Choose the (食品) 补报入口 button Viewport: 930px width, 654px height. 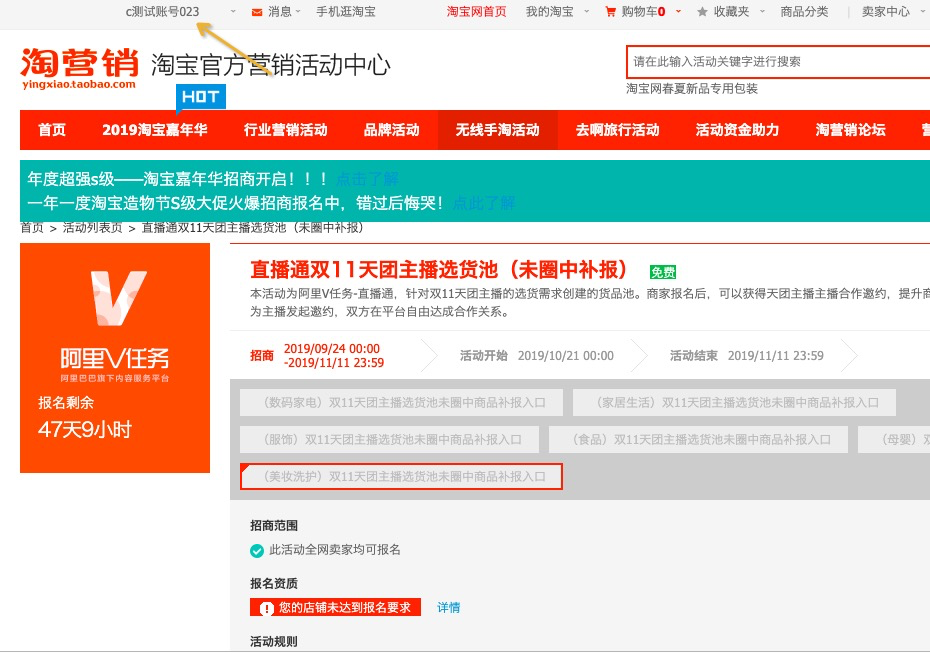point(699,439)
